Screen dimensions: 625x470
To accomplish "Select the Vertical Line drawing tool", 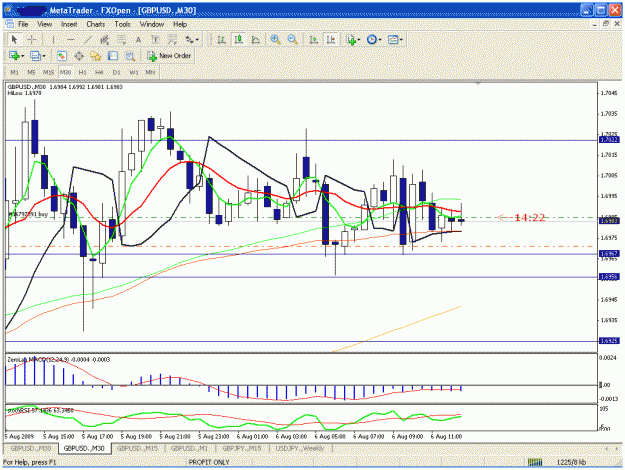I will point(53,40).
